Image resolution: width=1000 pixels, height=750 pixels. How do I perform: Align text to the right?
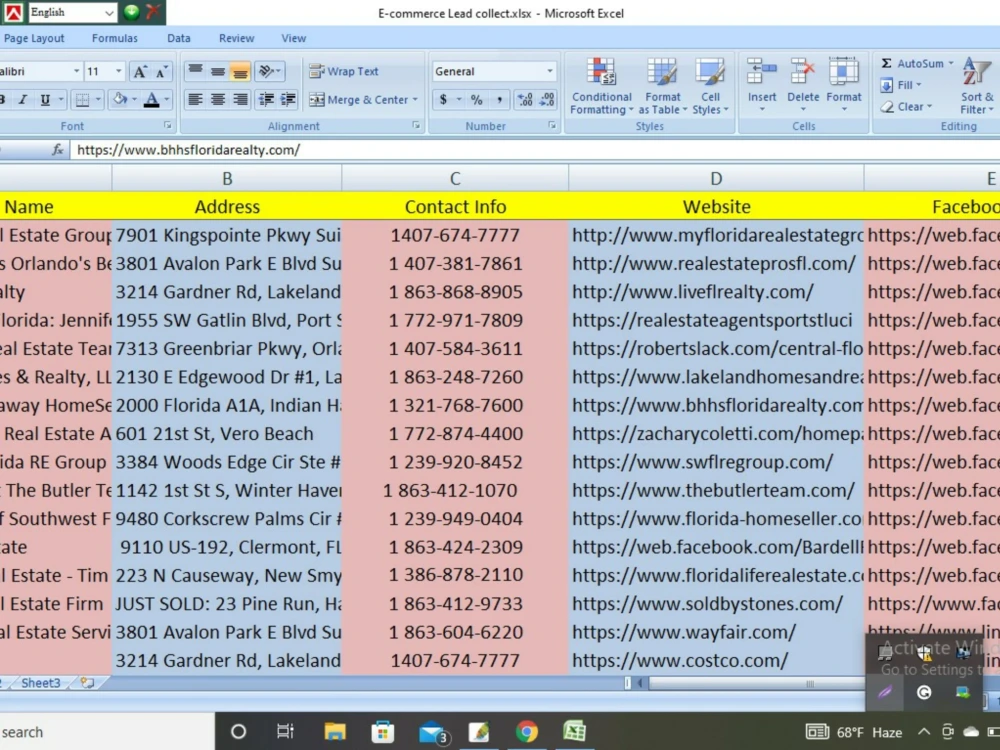[240, 99]
